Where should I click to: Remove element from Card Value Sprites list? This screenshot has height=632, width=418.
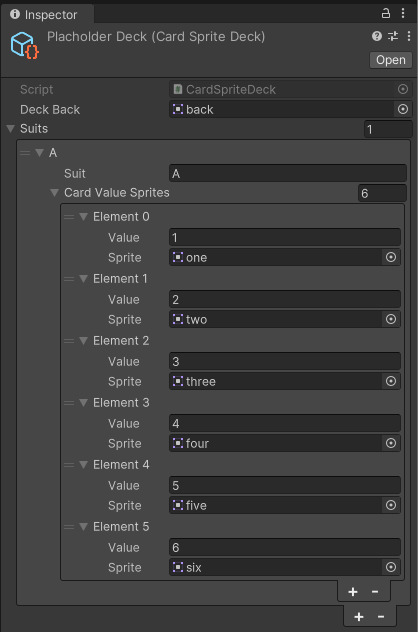point(375,592)
